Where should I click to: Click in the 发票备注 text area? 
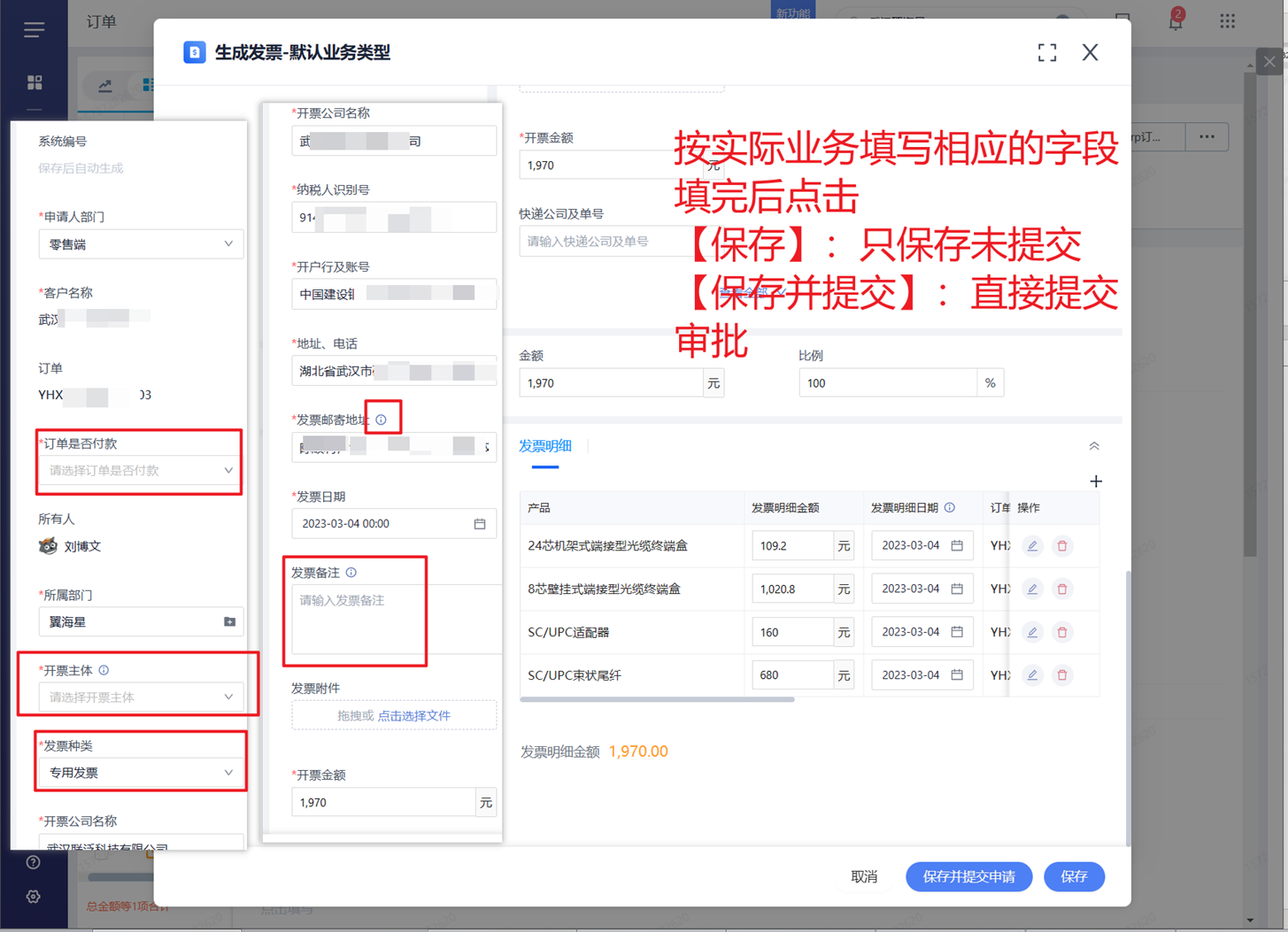coord(396,620)
